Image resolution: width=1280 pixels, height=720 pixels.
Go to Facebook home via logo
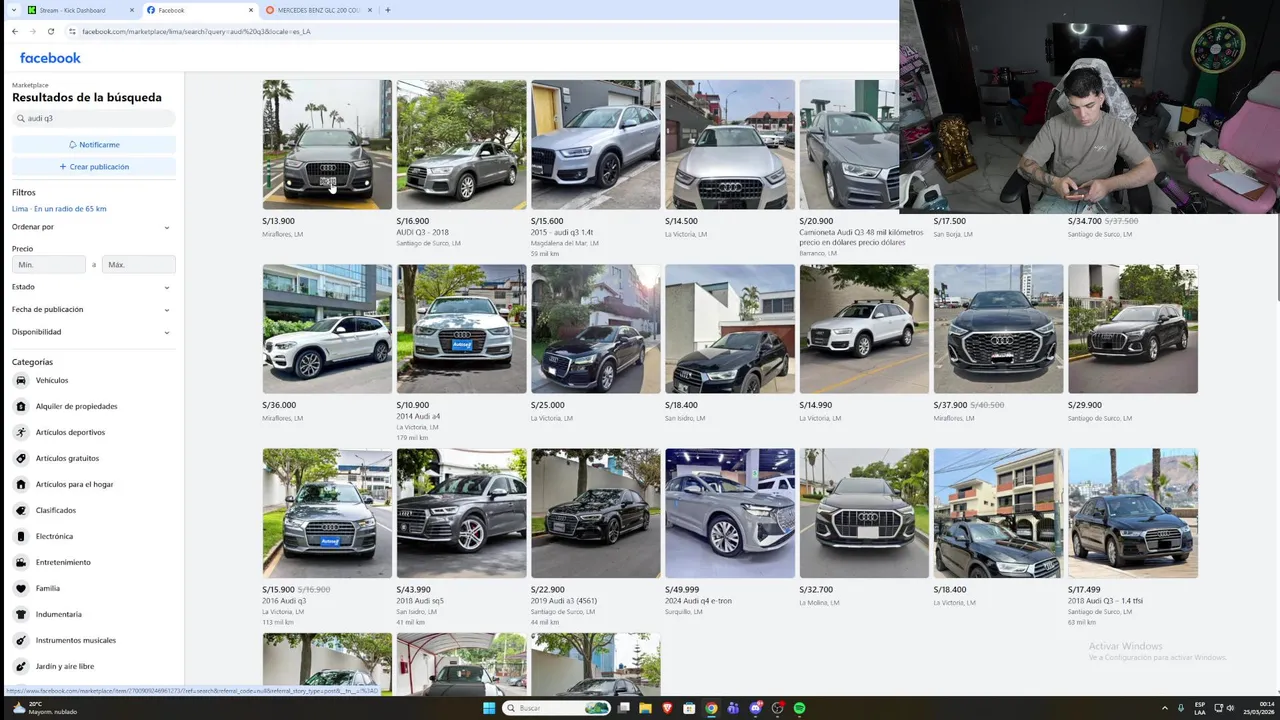(x=50, y=58)
